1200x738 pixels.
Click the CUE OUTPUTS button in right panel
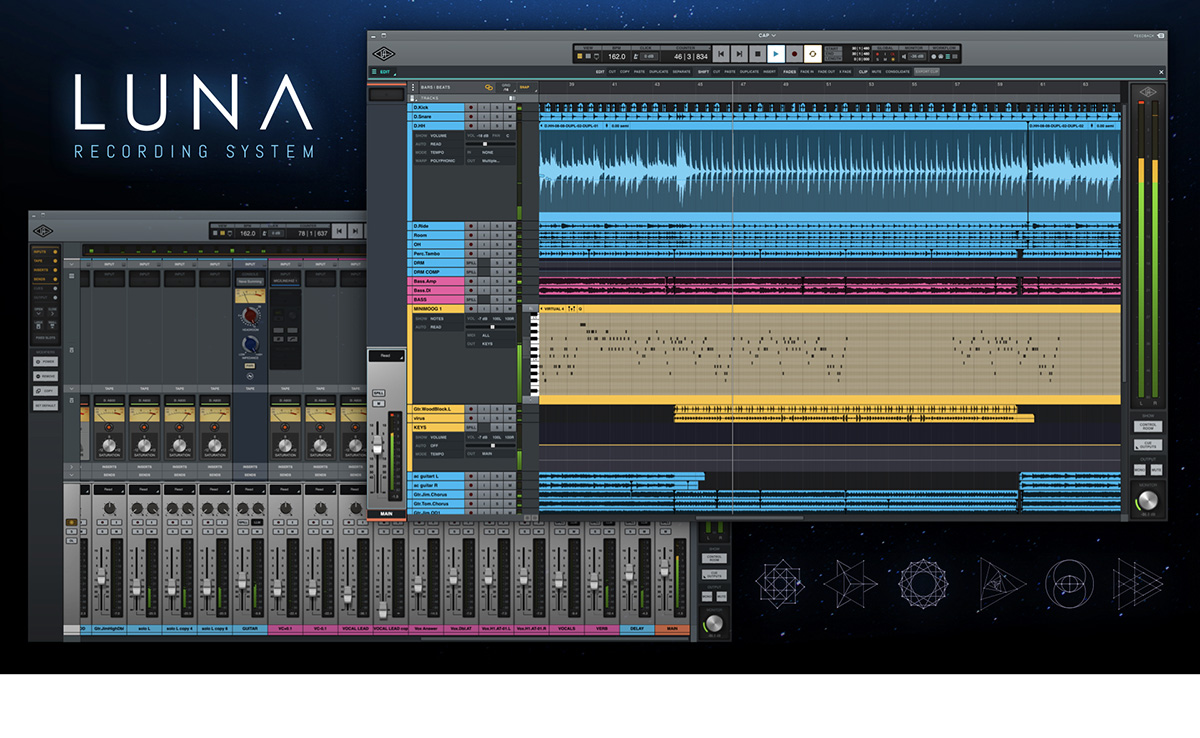1148,445
